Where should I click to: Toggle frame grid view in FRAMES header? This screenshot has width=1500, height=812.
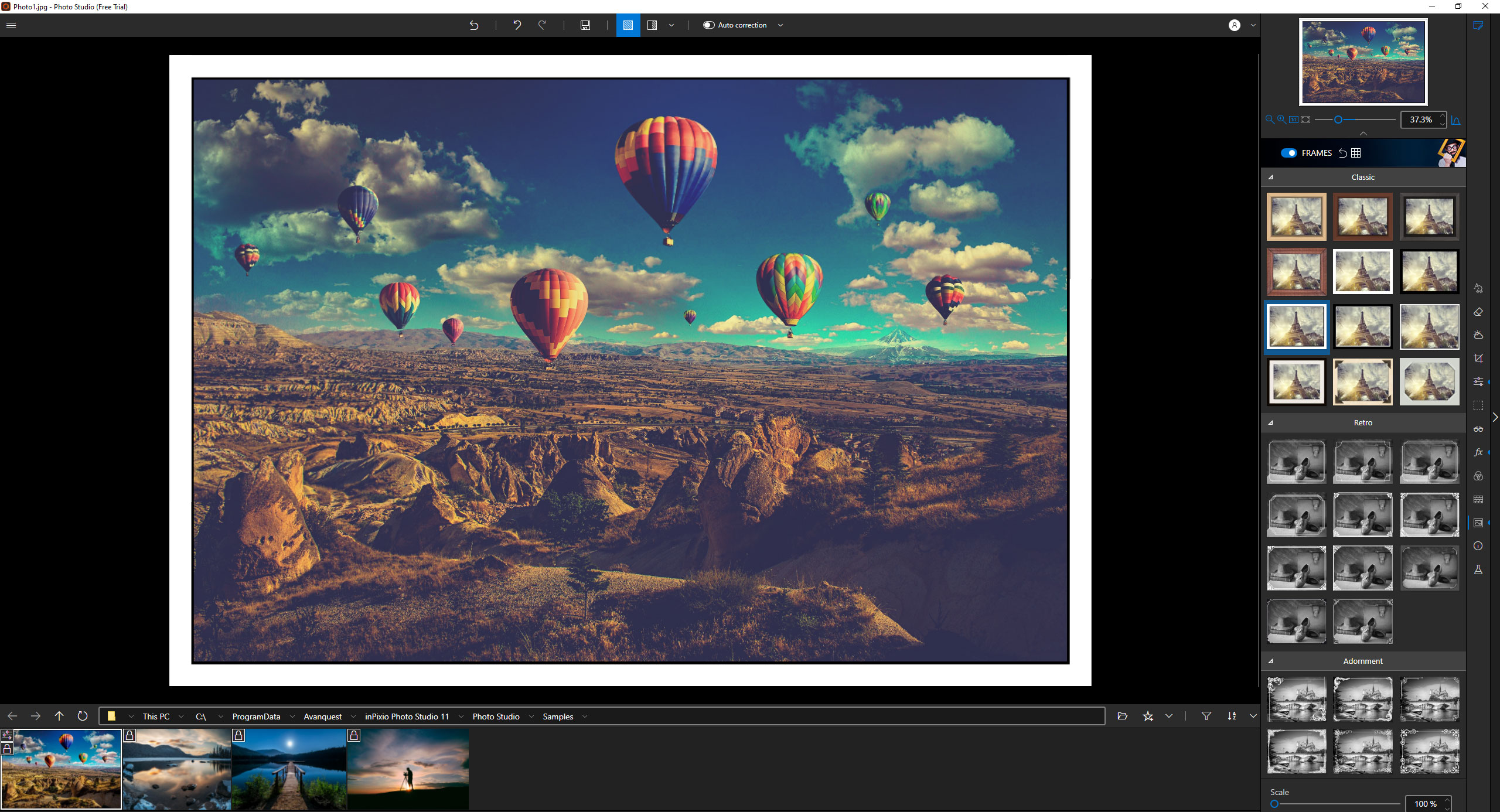pyautogui.click(x=1356, y=152)
